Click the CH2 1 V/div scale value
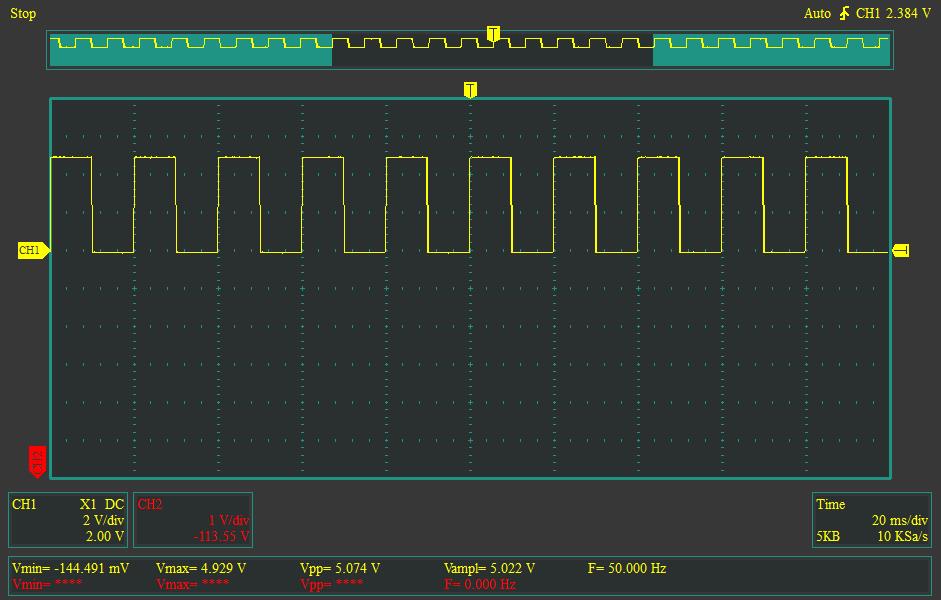Viewport: 941px width, 600px height. pos(228,521)
